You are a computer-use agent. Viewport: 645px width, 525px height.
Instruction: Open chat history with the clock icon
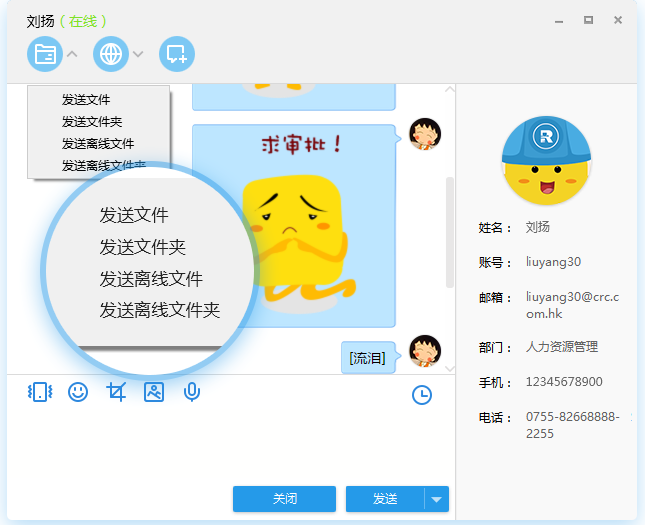pyautogui.click(x=422, y=395)
